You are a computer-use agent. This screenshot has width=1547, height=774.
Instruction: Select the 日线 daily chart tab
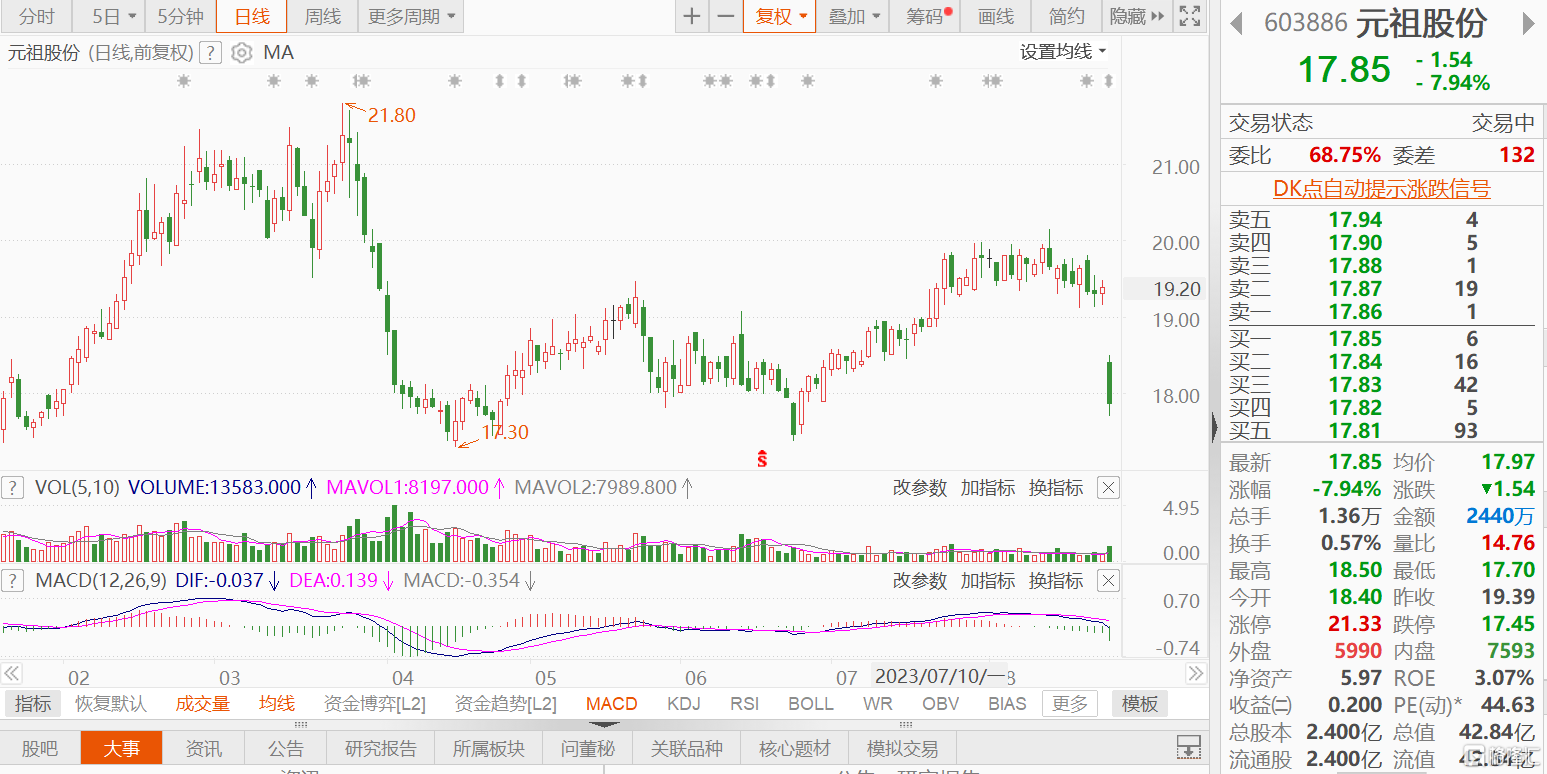[x=251, y=16]
